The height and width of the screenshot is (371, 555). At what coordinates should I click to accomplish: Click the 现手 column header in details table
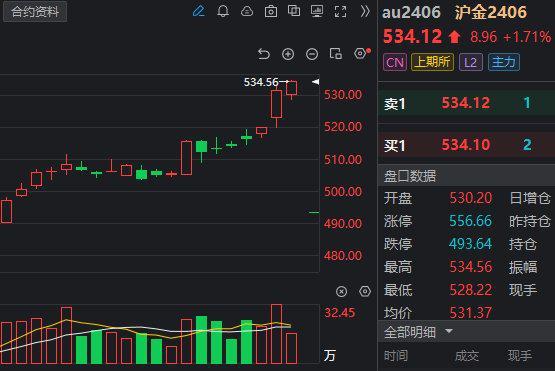520,356
